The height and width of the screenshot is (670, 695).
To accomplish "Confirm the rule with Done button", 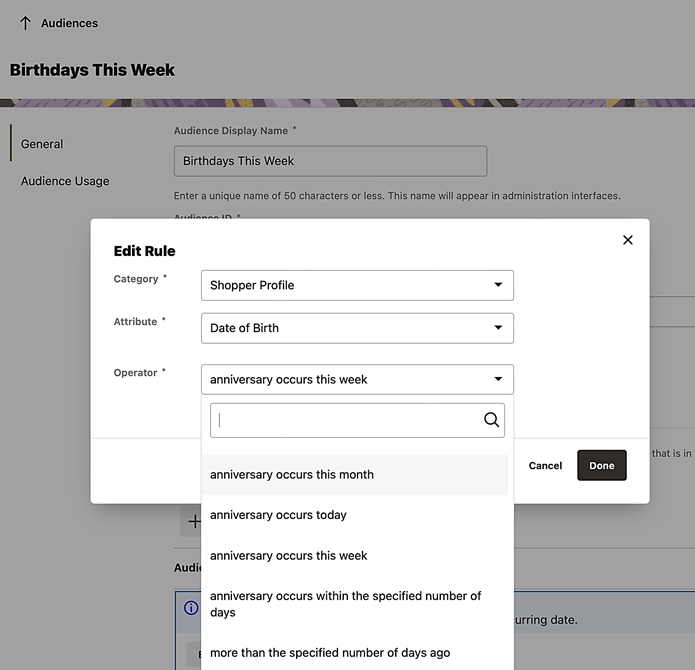I will click(602, 465).
